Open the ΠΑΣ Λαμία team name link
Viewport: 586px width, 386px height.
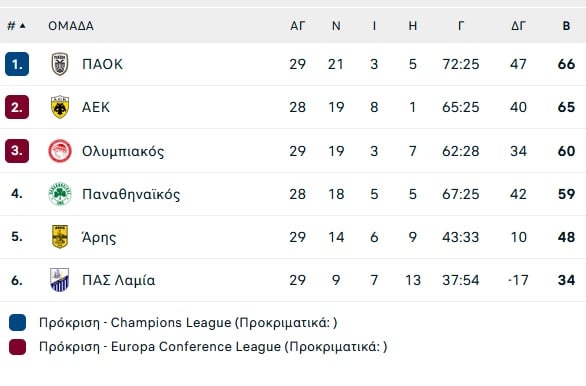click(x=118, y=280)
